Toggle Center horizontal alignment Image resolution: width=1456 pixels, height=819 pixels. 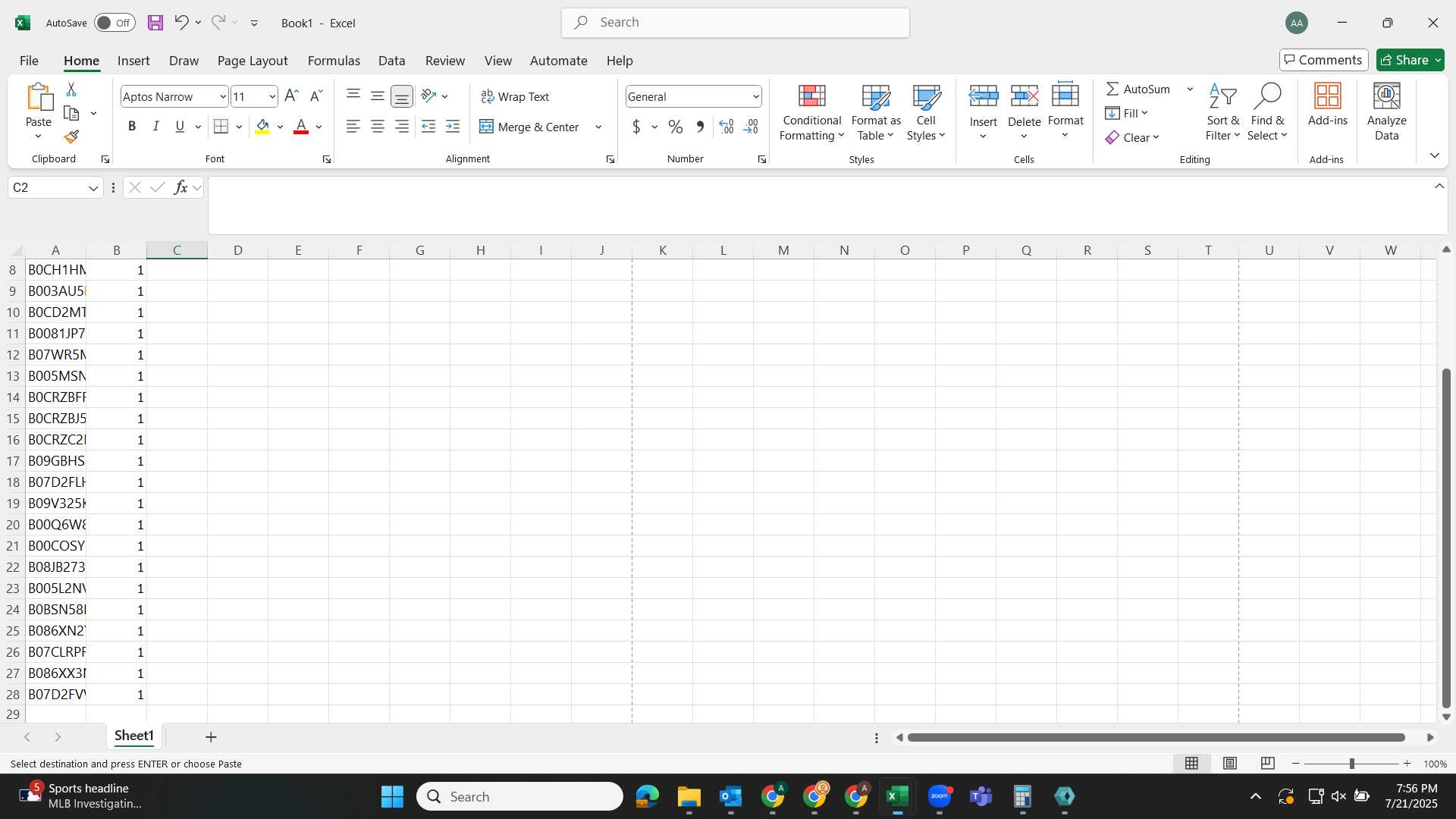pyautogui.click(x=378, y=127)
